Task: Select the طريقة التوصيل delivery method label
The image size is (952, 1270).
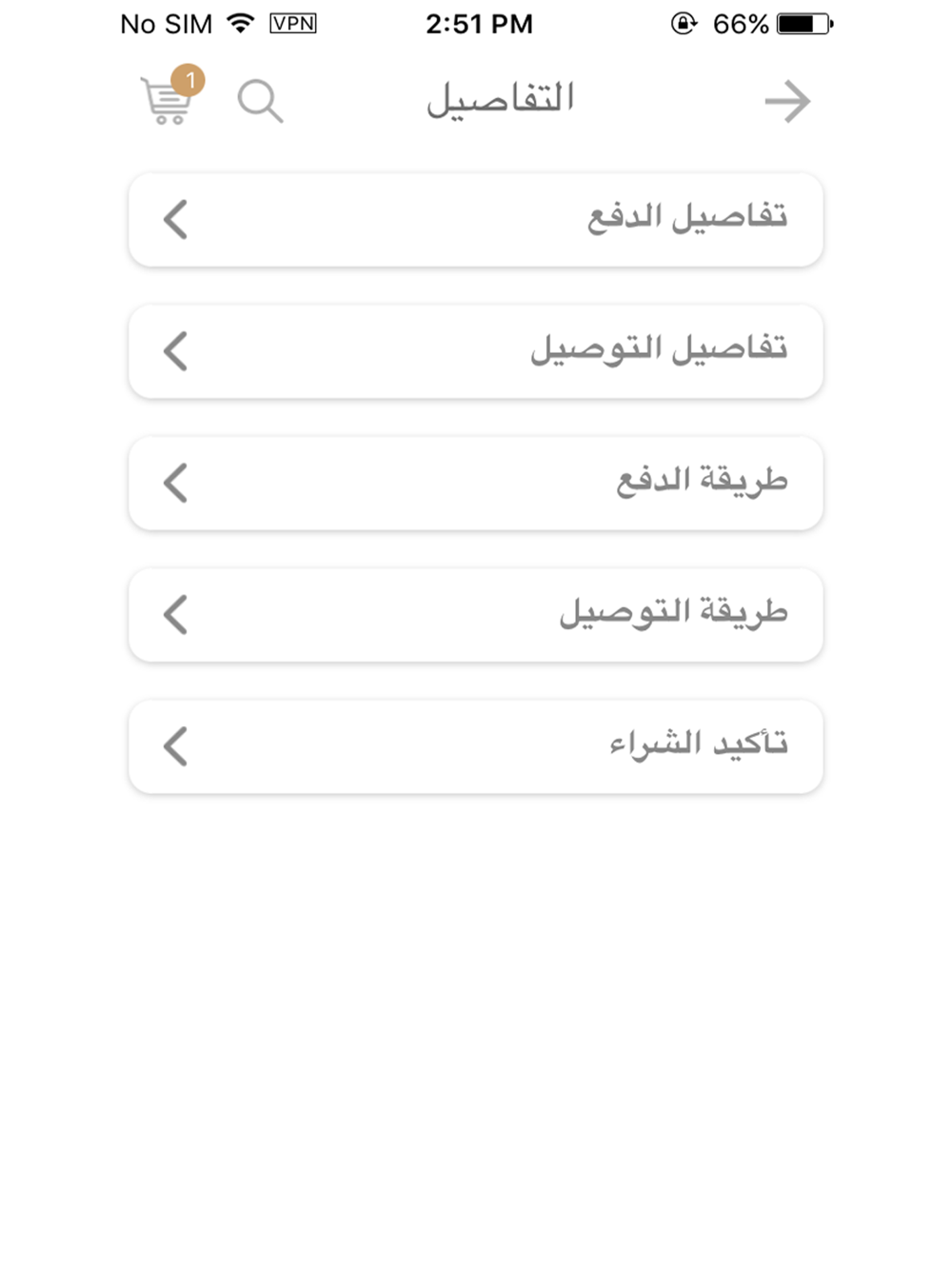Action: pyautogui.click(x=673, y=612)
